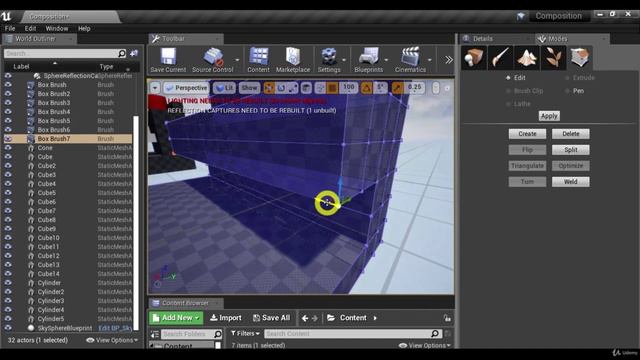Viewport: 640px width, 360px height.
Task: Toggle grid snapping icon in viewport
Action: 332,88
